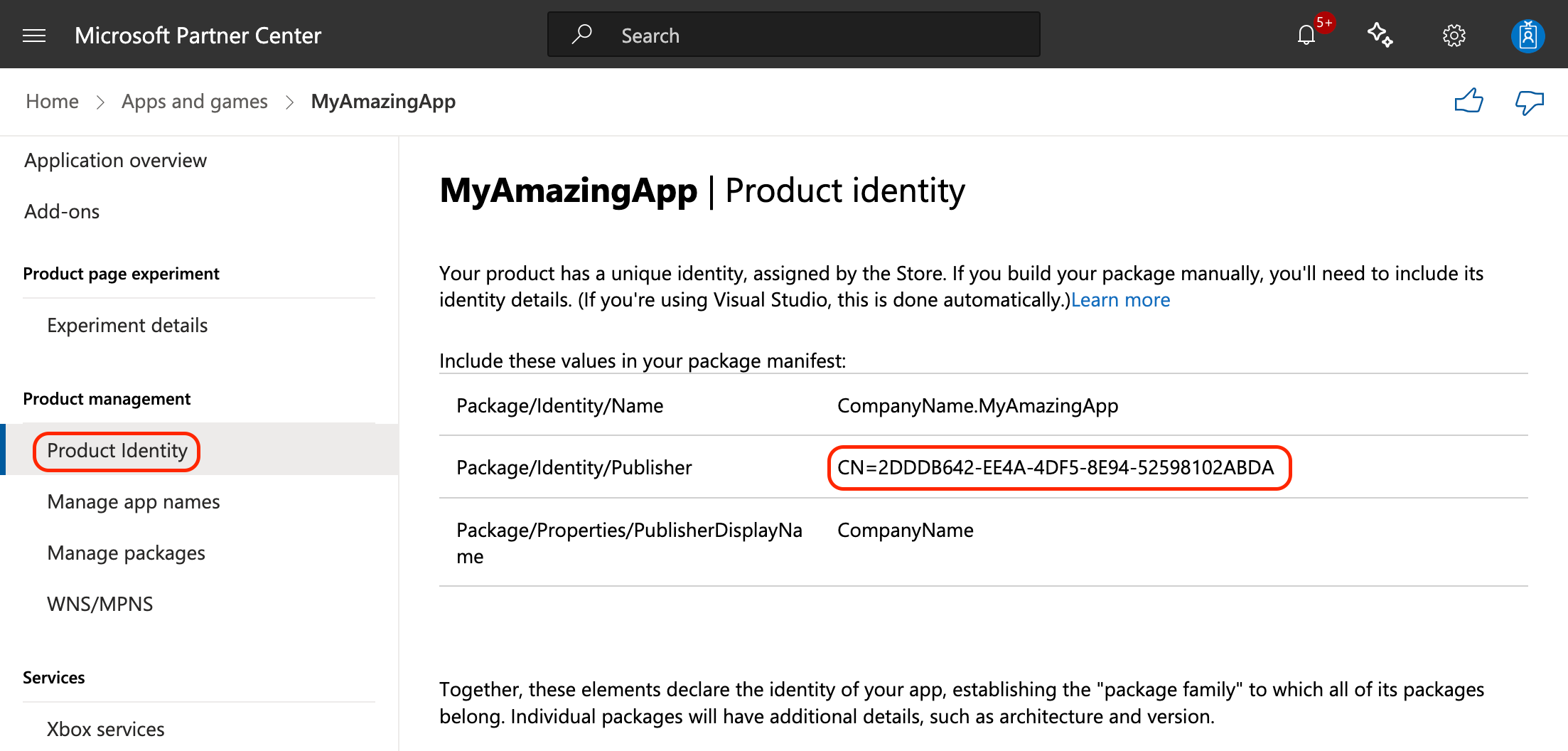This screenshot has width=1568, height=751.
Task: Open Experiment details
Action: tap(127, 325)
